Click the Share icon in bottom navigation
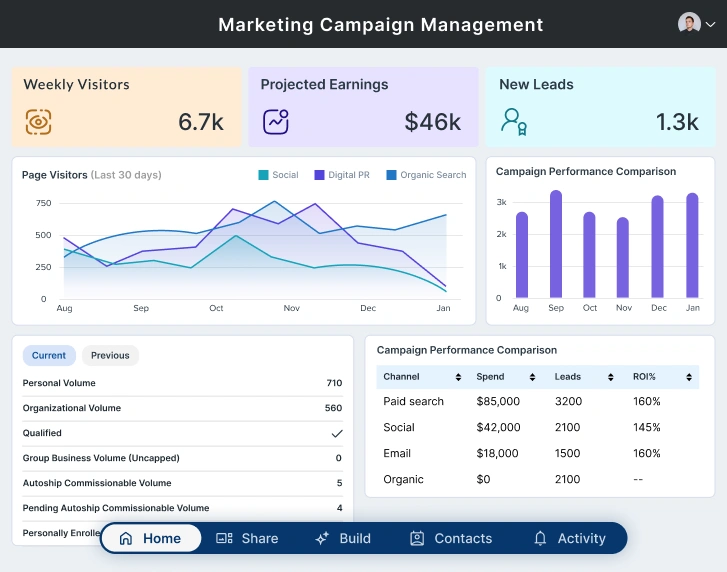Viewport: 727px width, 572px height. click(x=224, y=538)
